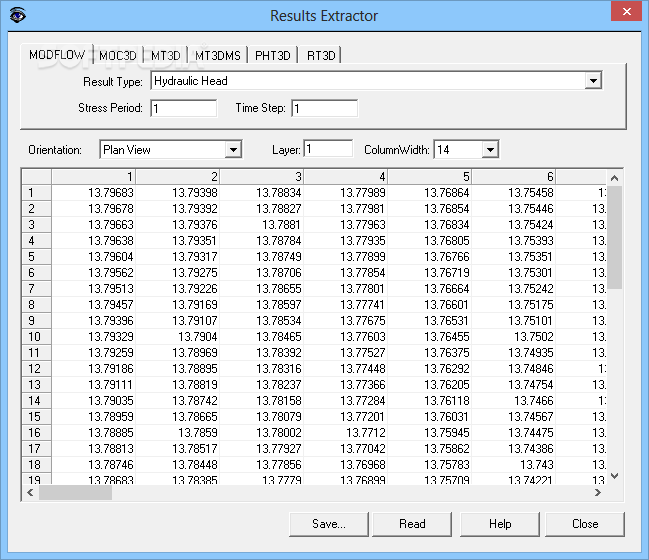Click cell value 13.78079
This screenshot has width=649, height=560.
pos(262,417)
